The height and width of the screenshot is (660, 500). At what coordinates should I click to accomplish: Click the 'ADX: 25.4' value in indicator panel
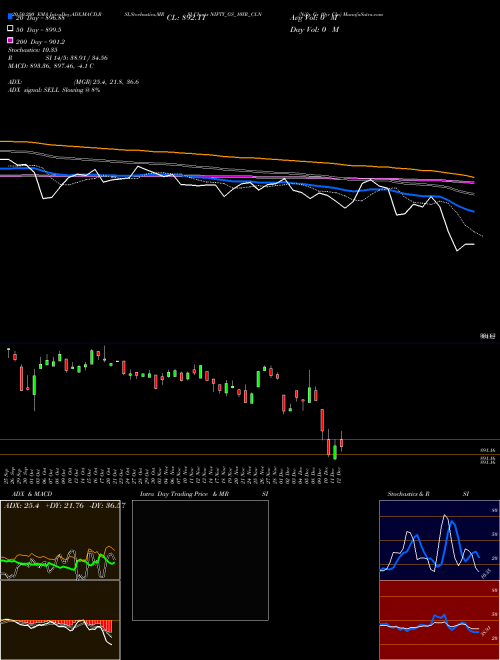tap(21, 505)
